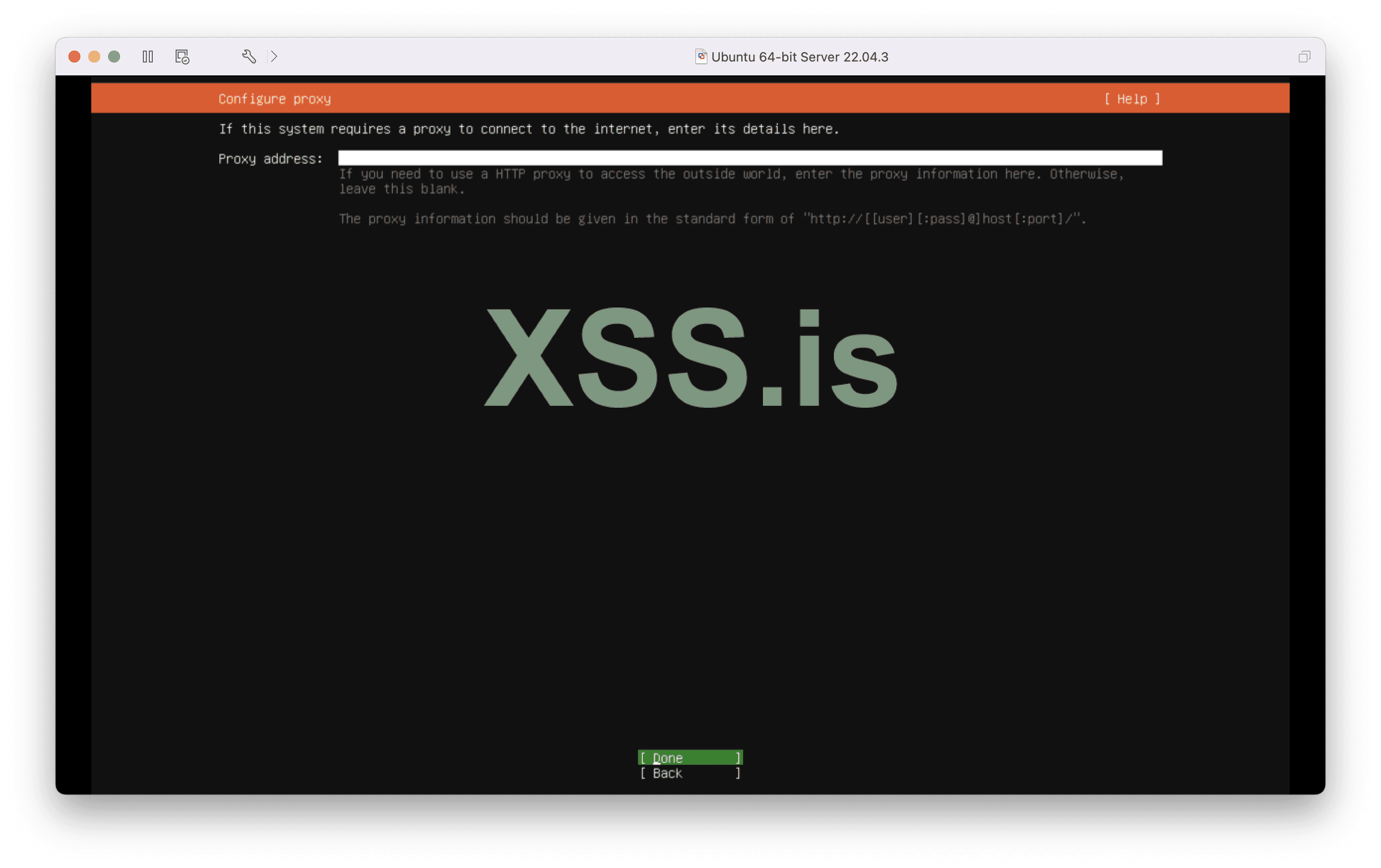Viewport: 1381px width, 868px height.
Task: Open the installer Help menu
Action: (x=1132, y=99)
